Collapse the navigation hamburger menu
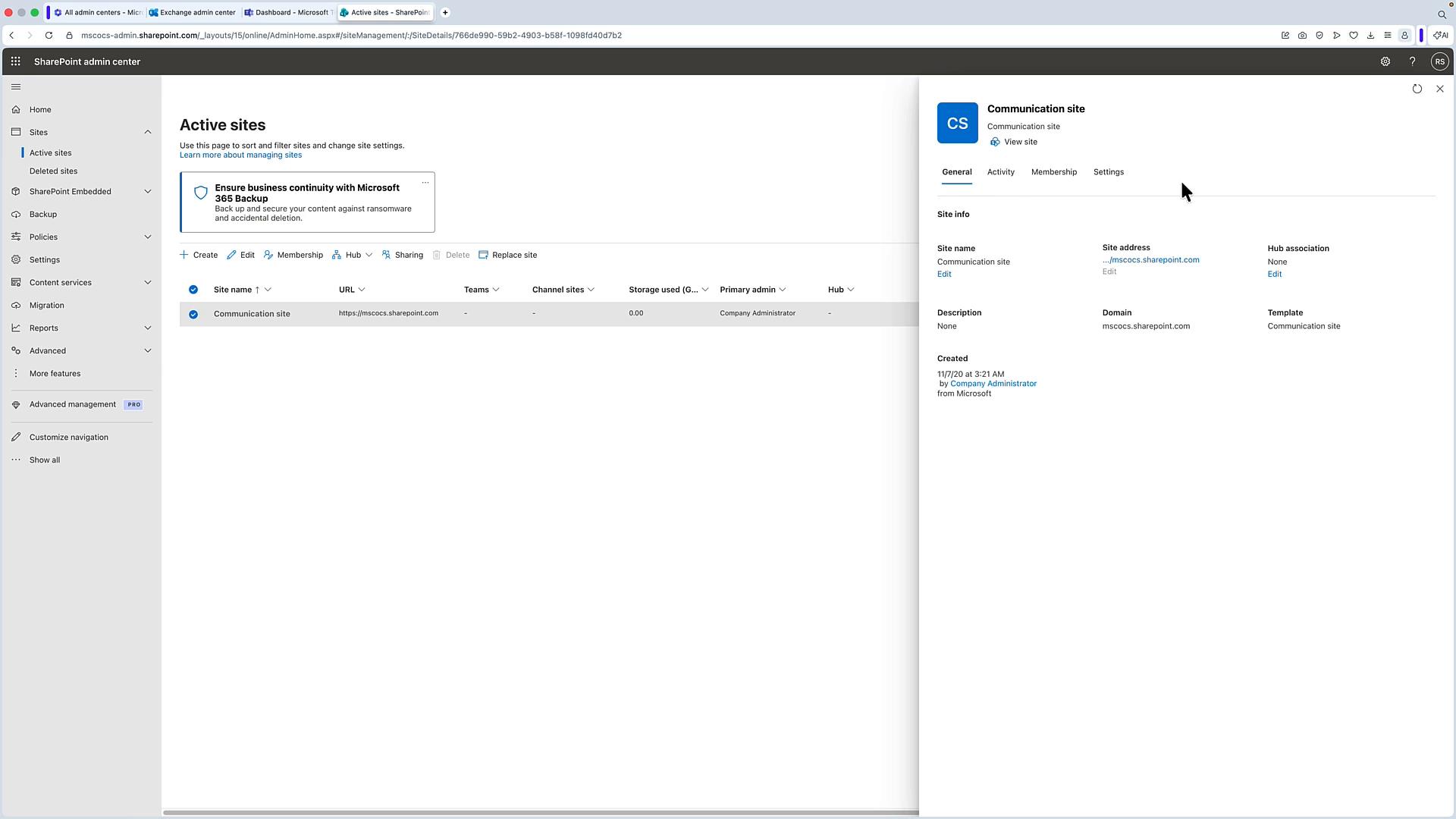Viewport: 1456px width, 819px height. coord(16,87)
